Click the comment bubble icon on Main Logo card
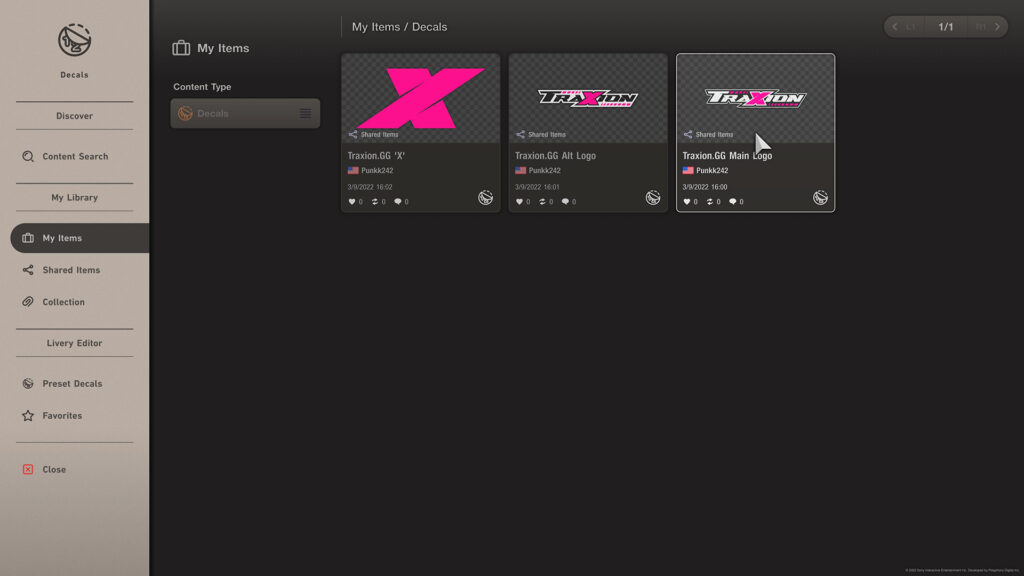 733,202
